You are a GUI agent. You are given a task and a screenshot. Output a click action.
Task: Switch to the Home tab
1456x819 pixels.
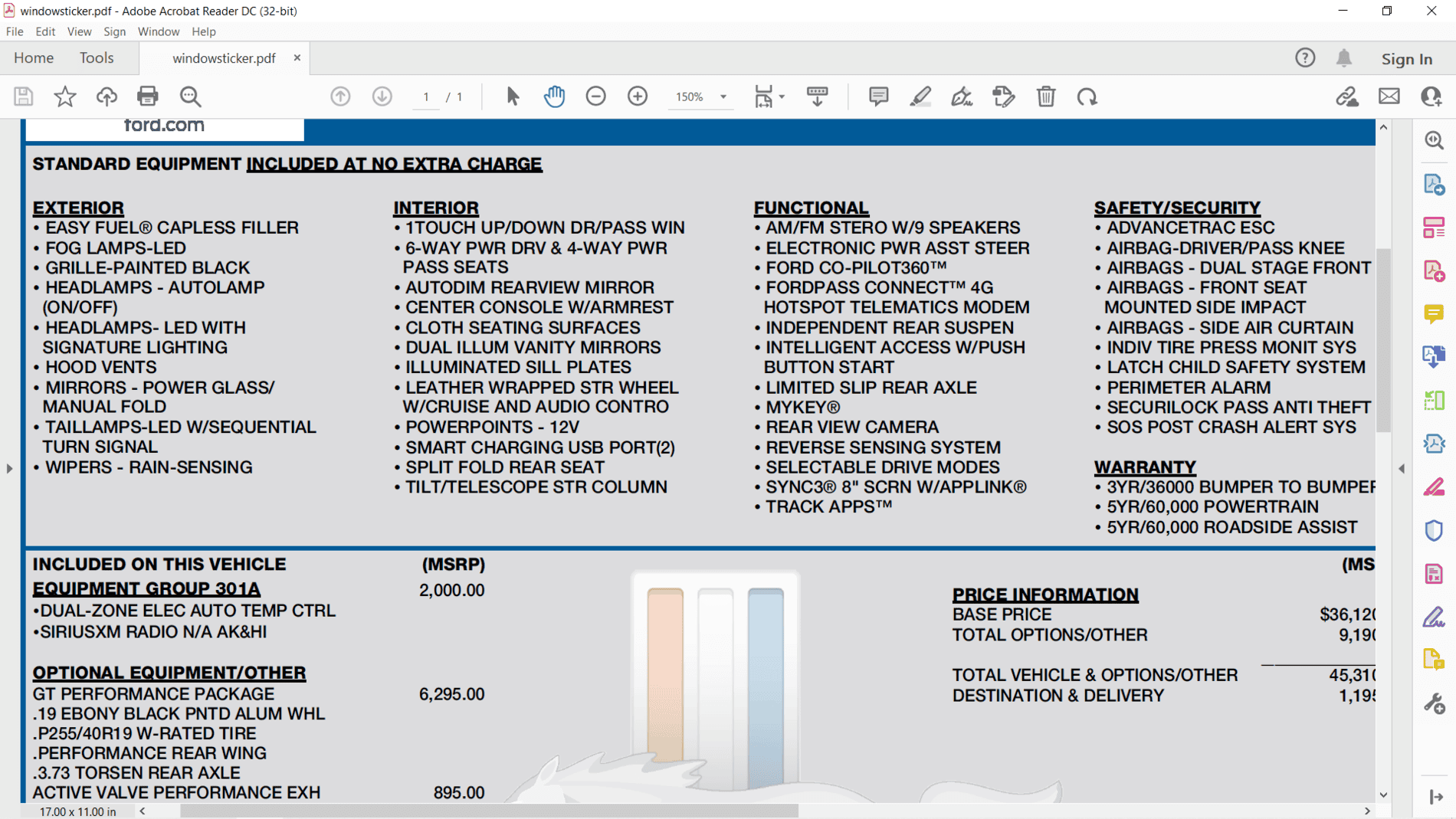click(34, 58)
